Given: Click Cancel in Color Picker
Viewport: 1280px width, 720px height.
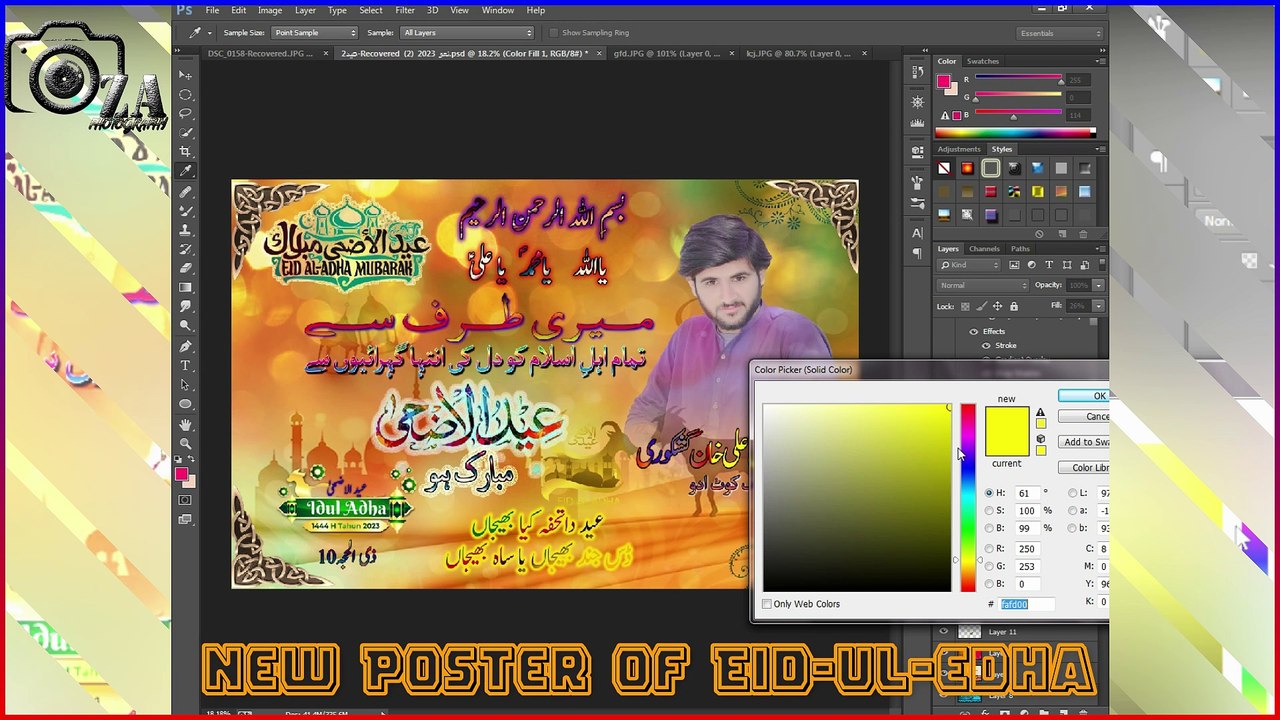Looking at the screenshot, I should click(1083, 417).
